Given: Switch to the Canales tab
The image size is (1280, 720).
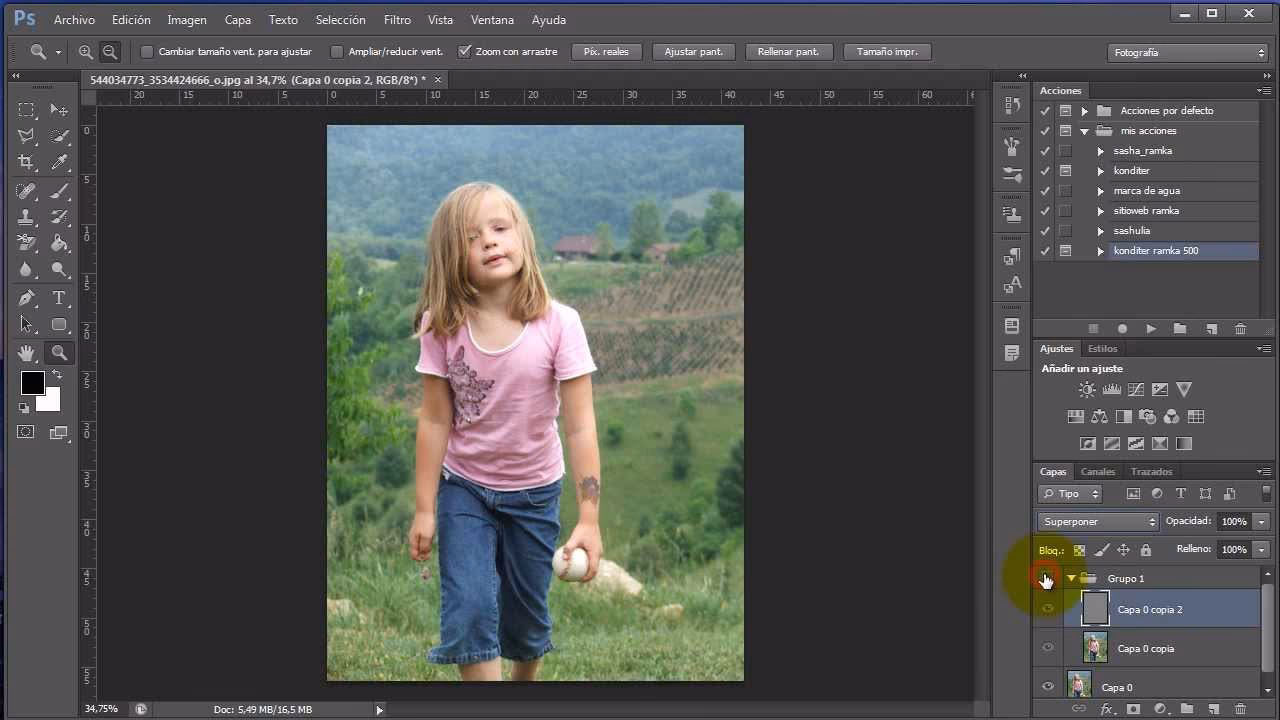Looking at the screenshot, I should click(x=1098, y=471).
